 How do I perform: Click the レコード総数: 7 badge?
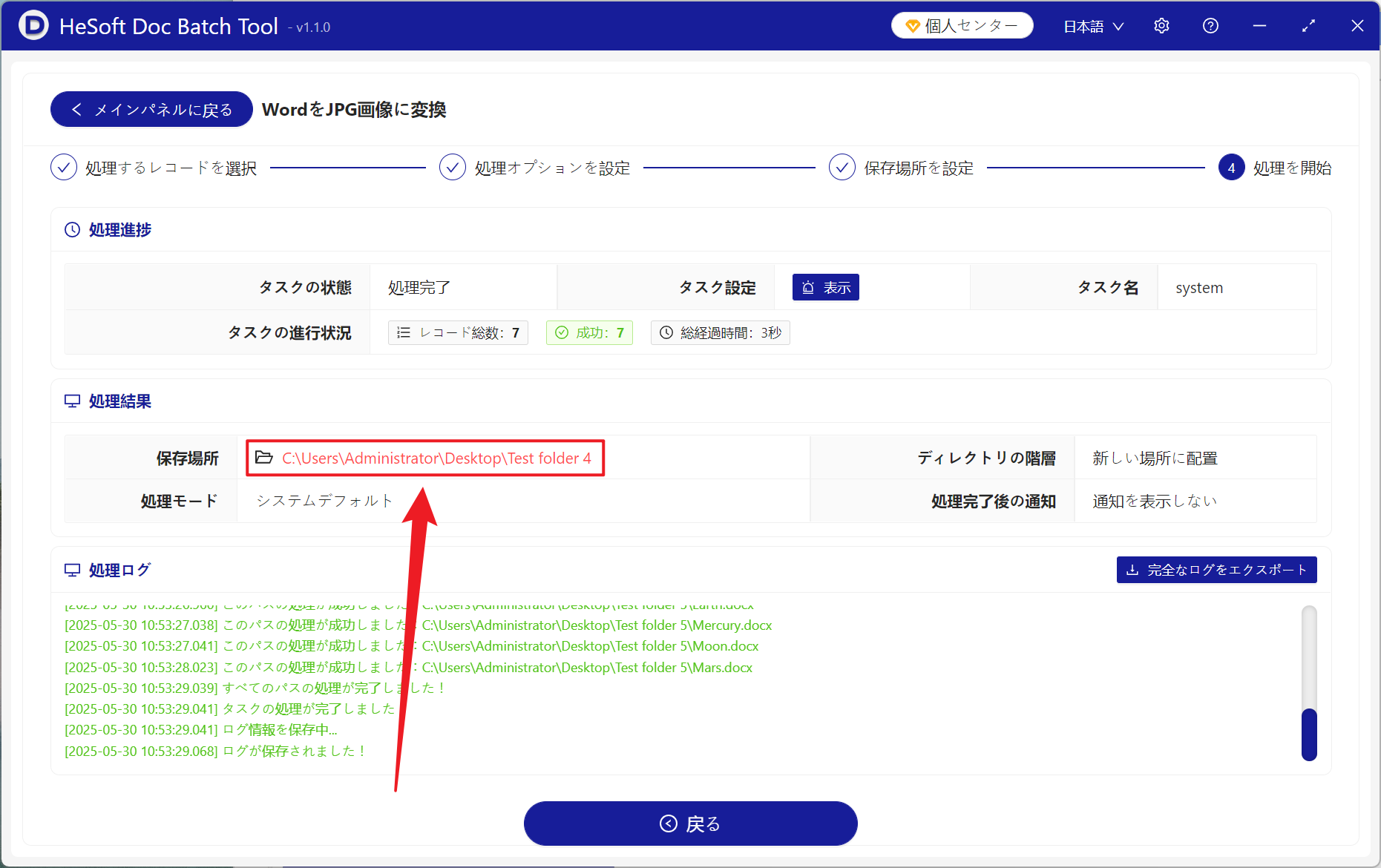tap(458, 333)
